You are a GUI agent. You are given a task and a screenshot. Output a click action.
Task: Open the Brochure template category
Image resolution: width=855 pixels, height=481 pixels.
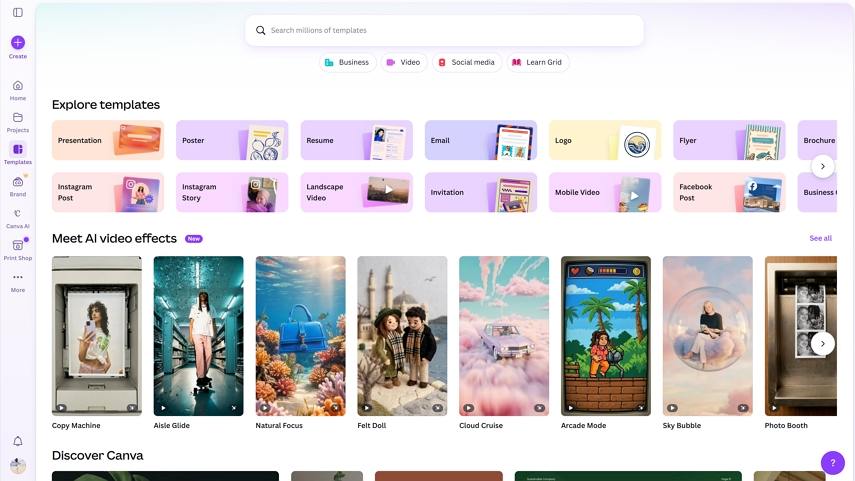tap(817, 140)
